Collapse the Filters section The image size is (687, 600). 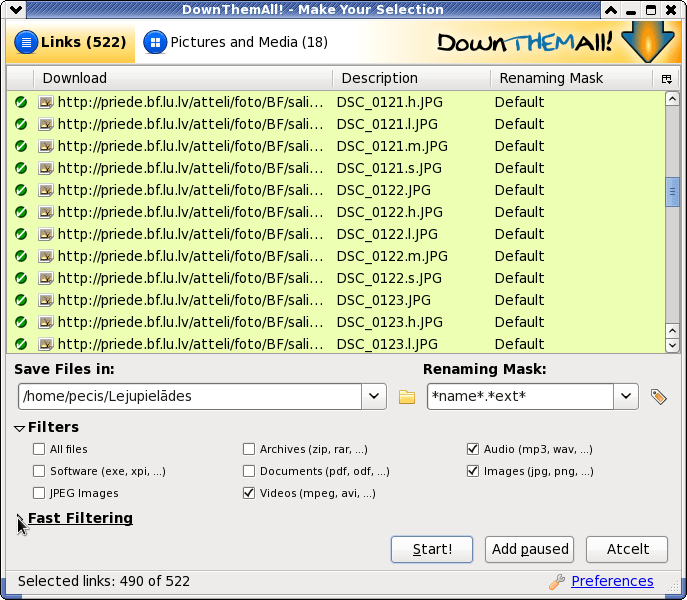pyautogui.click(x=19, y=428)
